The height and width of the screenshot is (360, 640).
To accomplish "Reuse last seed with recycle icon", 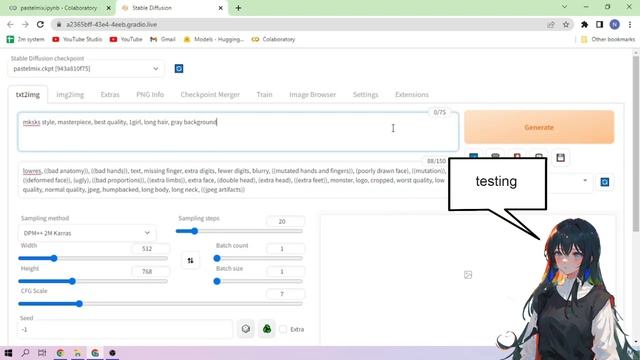I will (267, 329).
